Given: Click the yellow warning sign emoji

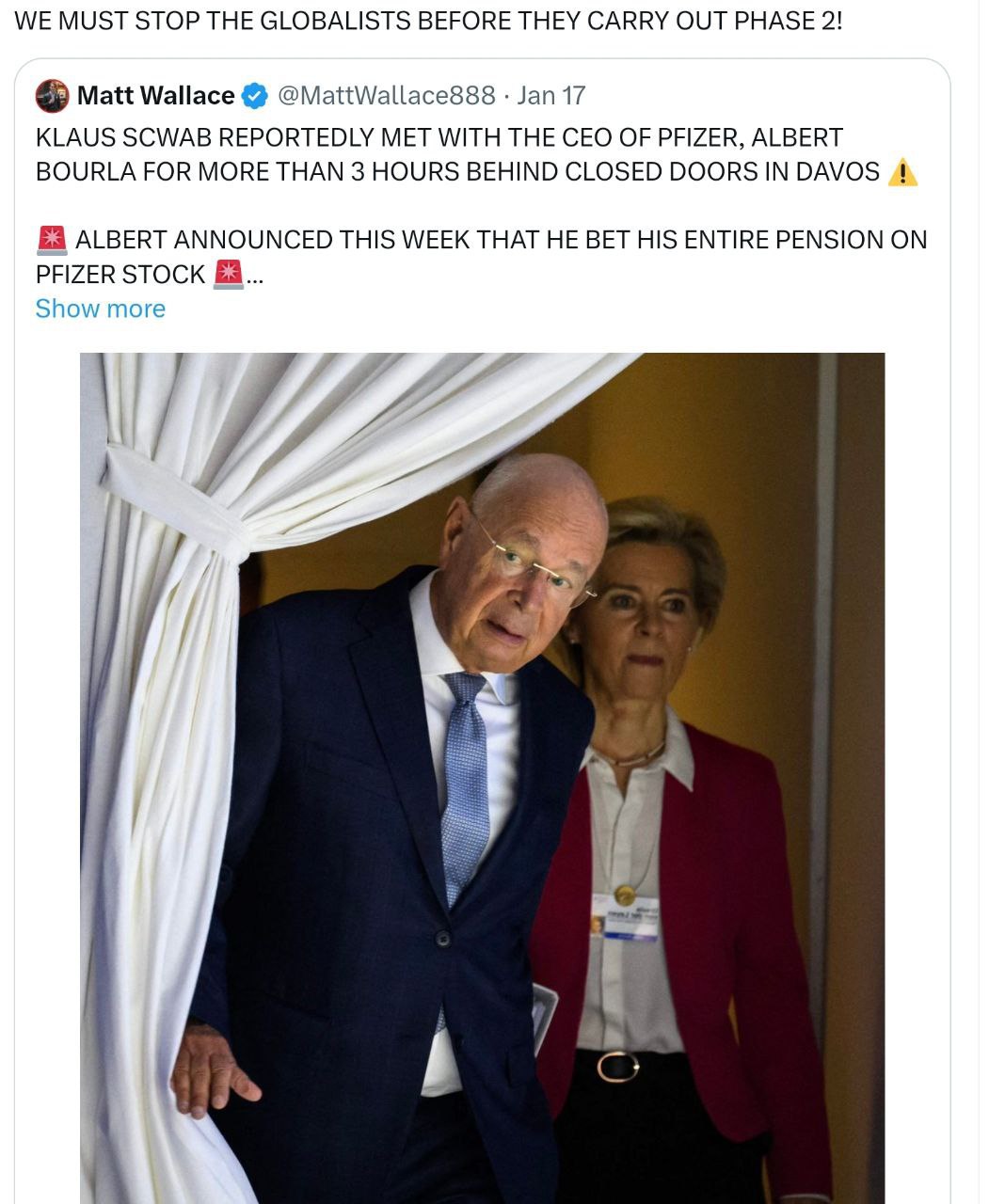Looking at the screenshot, I should tap(902, 172).
